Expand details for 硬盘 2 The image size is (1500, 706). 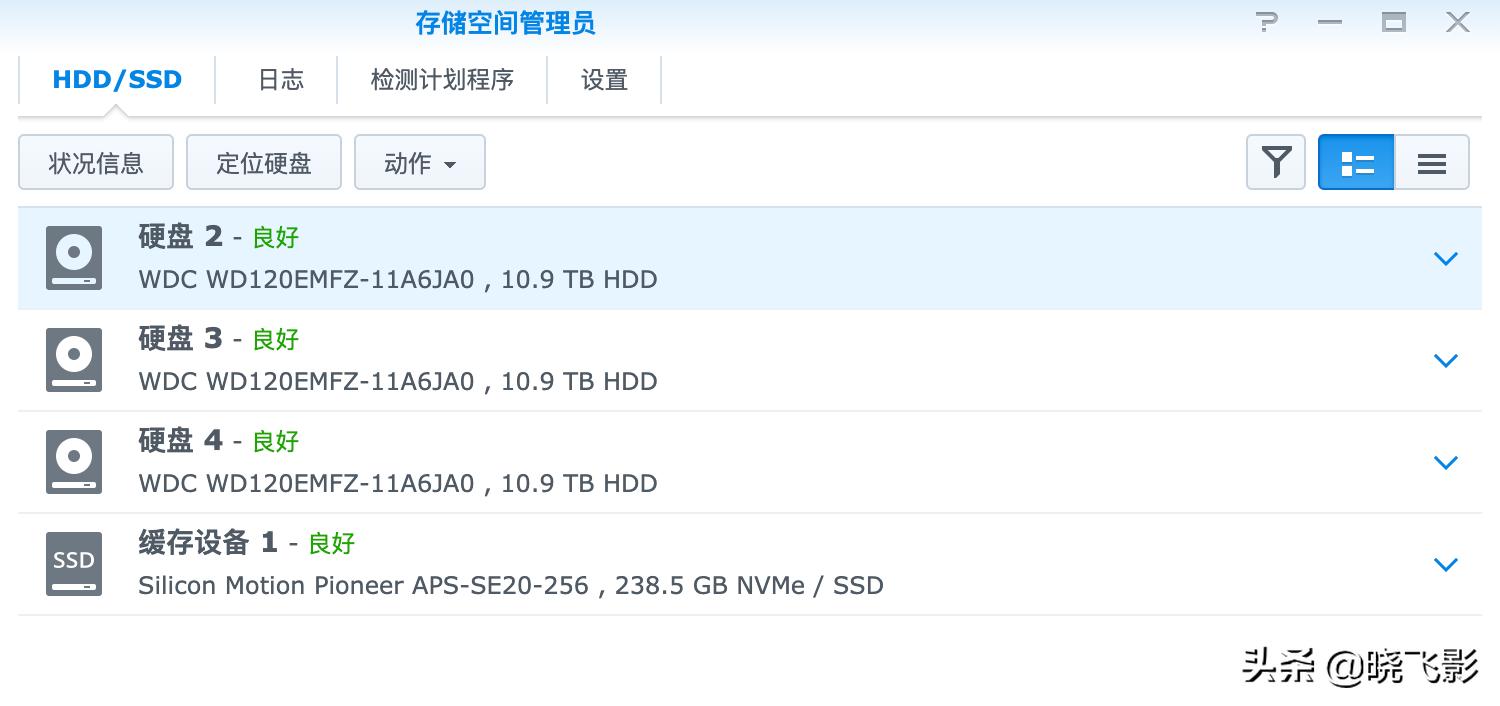[1445, 258]
